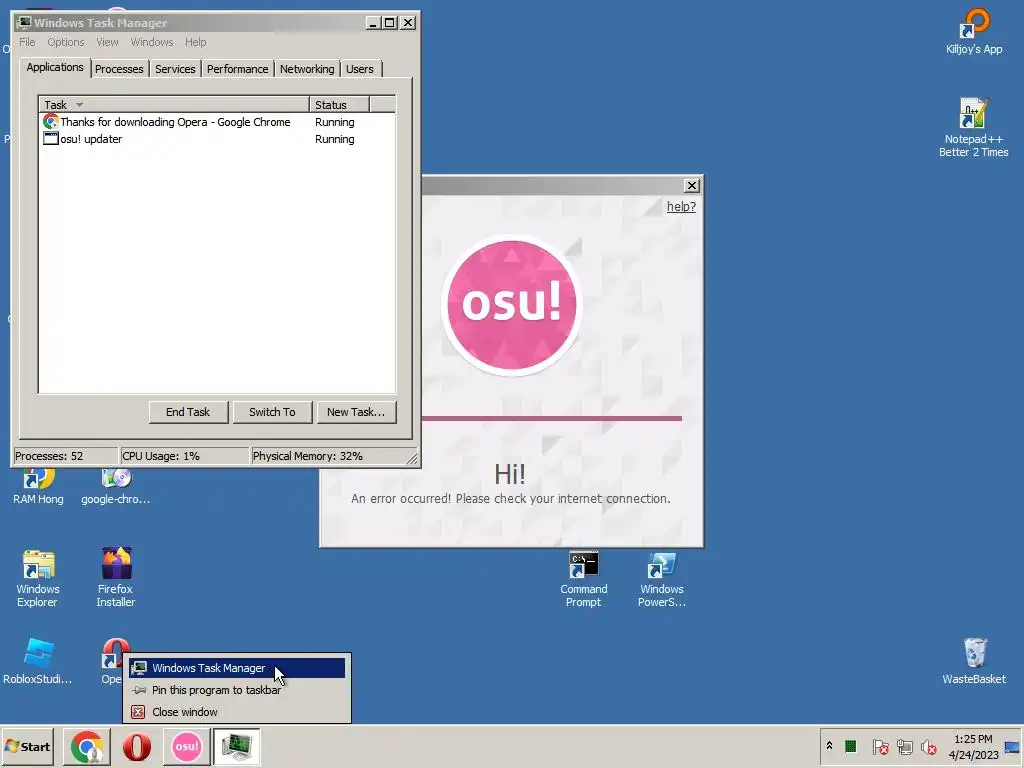The image size is (1024, 768).
Task: Open the Options menu in Task Manager
Action: [x=65, y=42]
